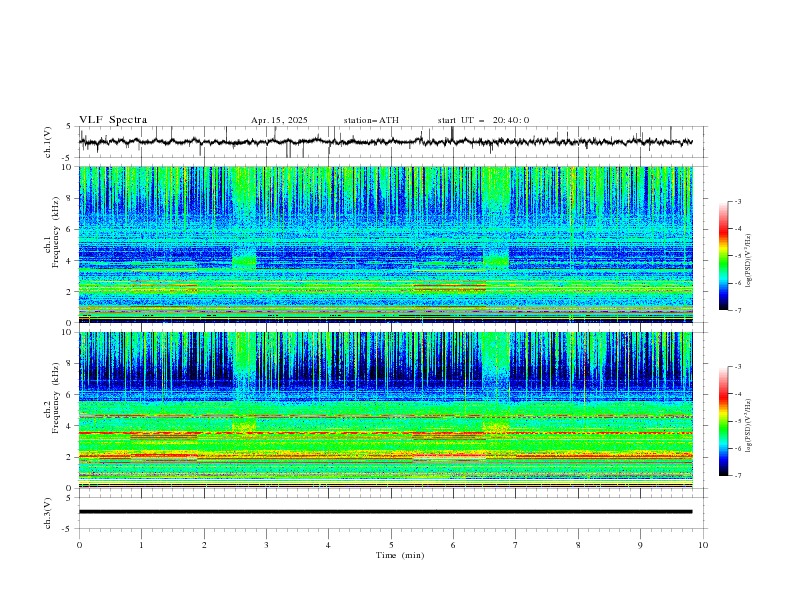Viewport: 792px width, 612px height.
Task: Click the "4" tick on ch.2 frequency axis
Action: point(70,426)
